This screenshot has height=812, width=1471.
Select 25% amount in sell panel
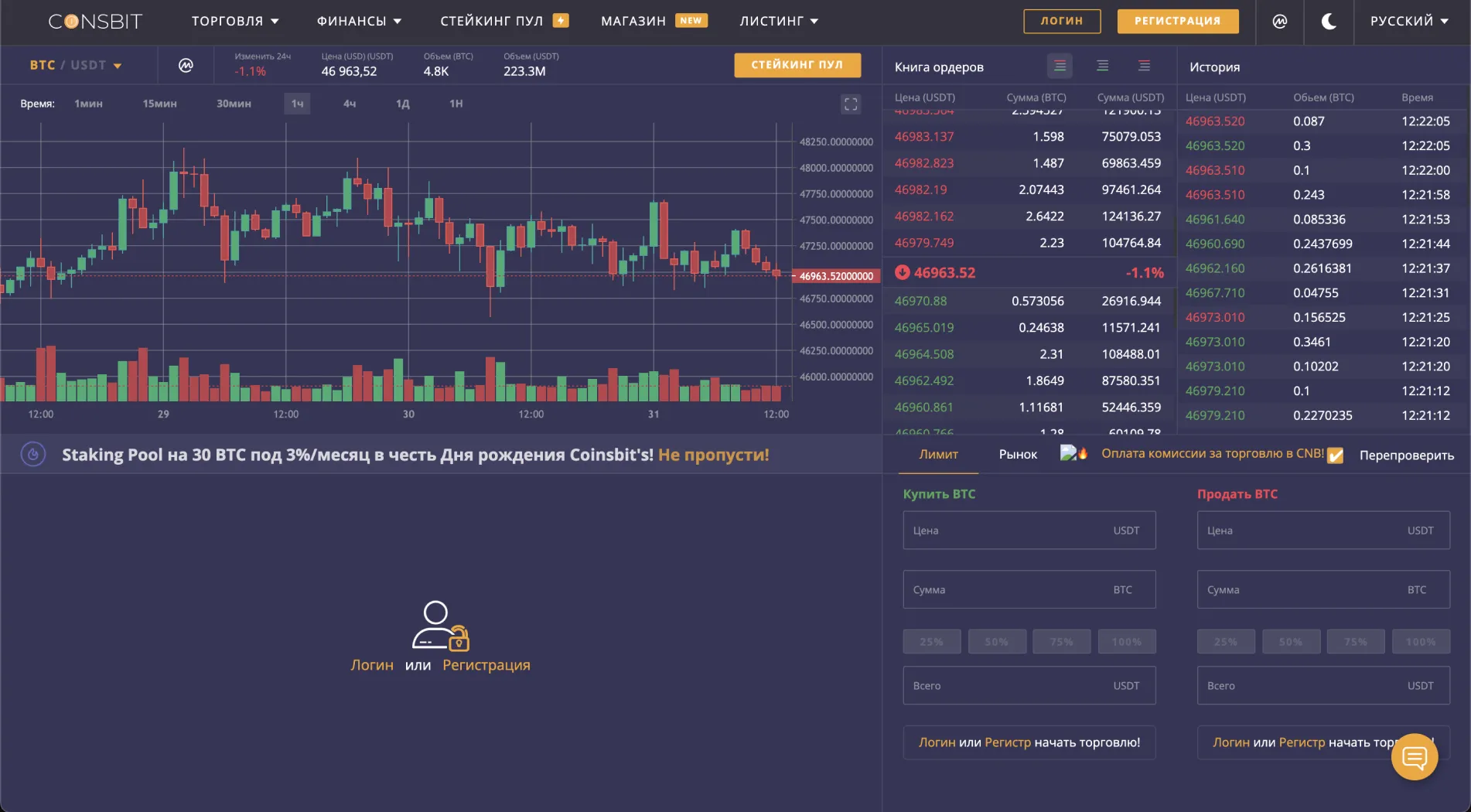(x=1226, y=642)
